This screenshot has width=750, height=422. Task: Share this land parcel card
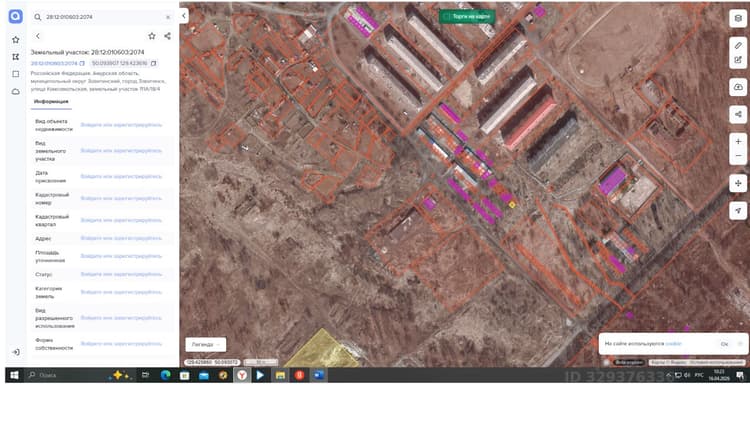coord(167,36)
